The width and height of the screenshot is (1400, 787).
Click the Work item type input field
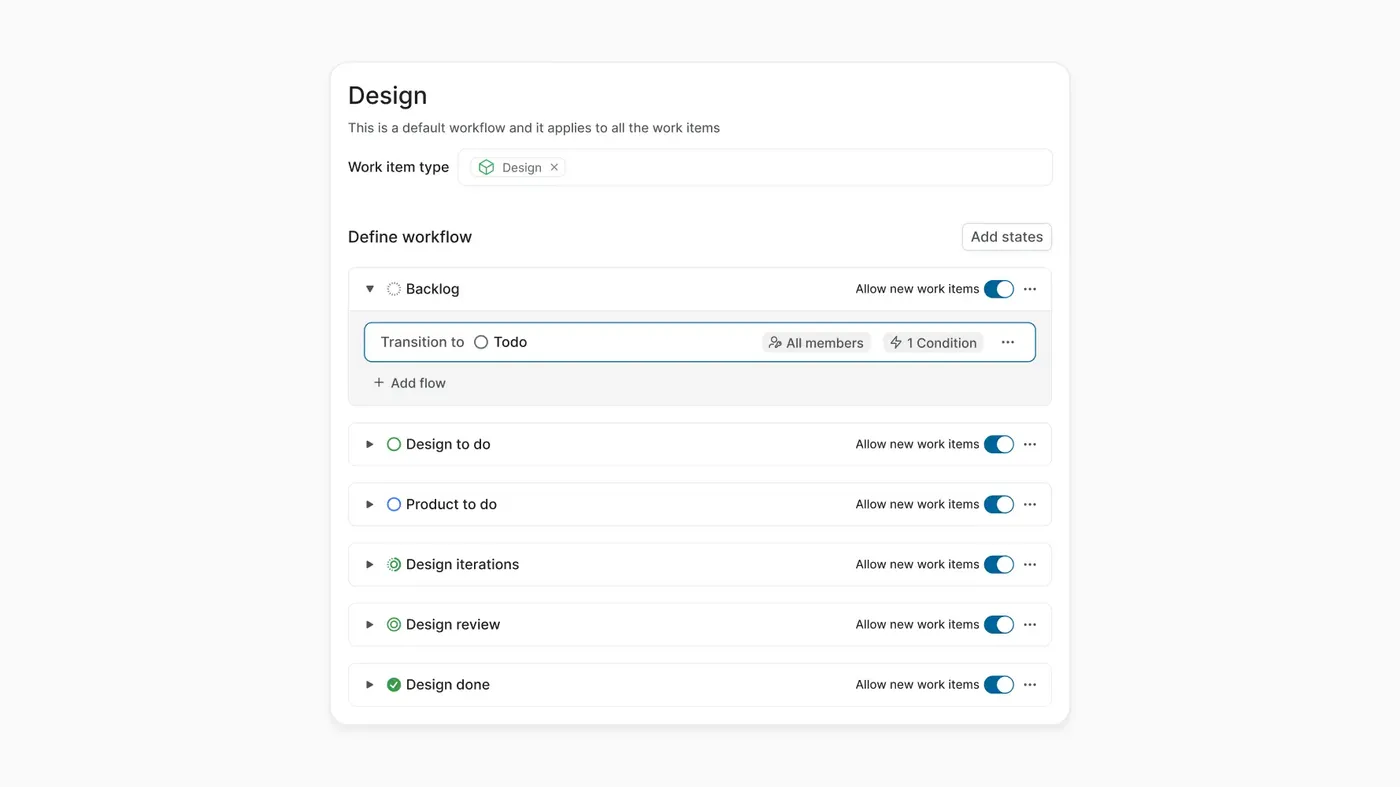click(755, 167)
